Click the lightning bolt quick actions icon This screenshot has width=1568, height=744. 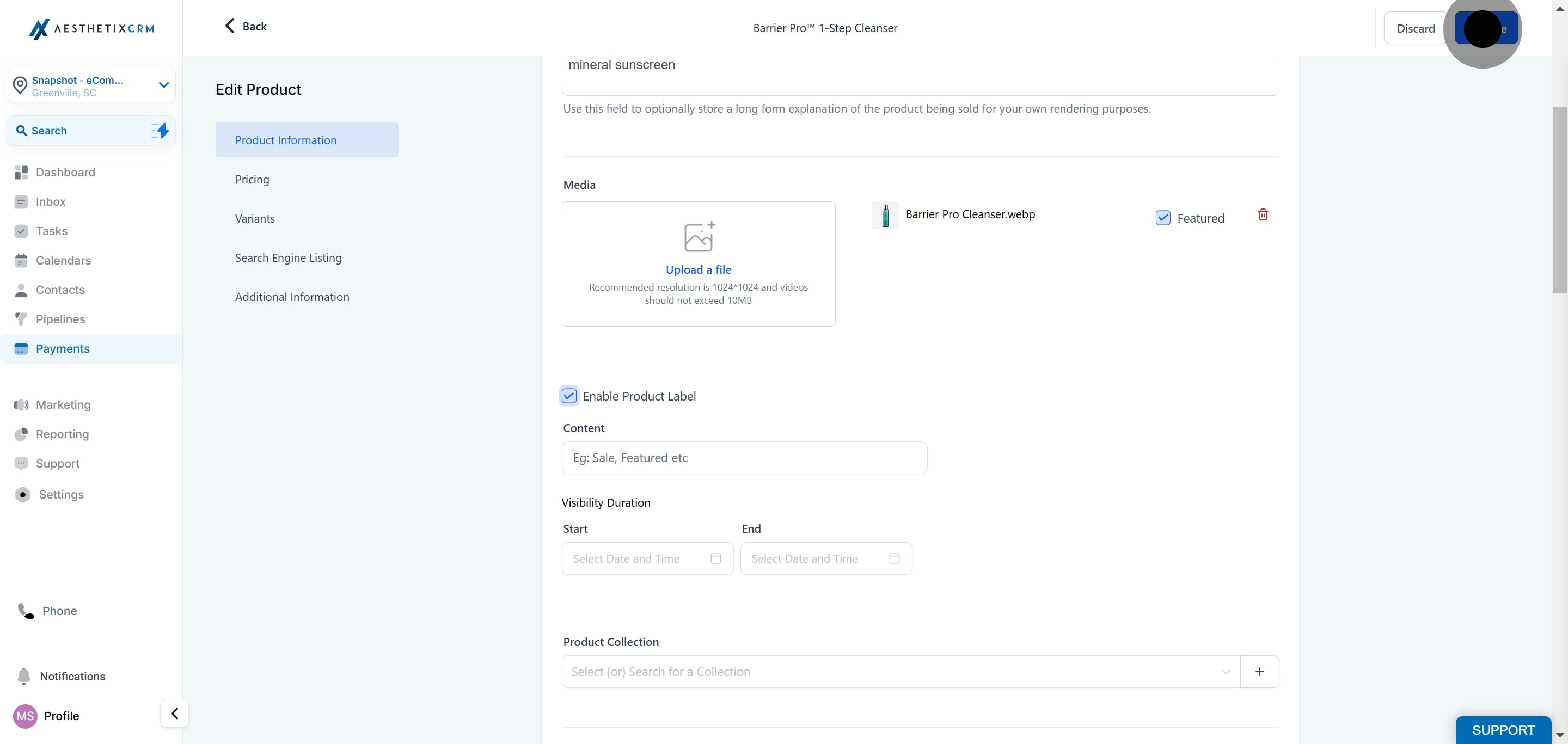point(160,130)
